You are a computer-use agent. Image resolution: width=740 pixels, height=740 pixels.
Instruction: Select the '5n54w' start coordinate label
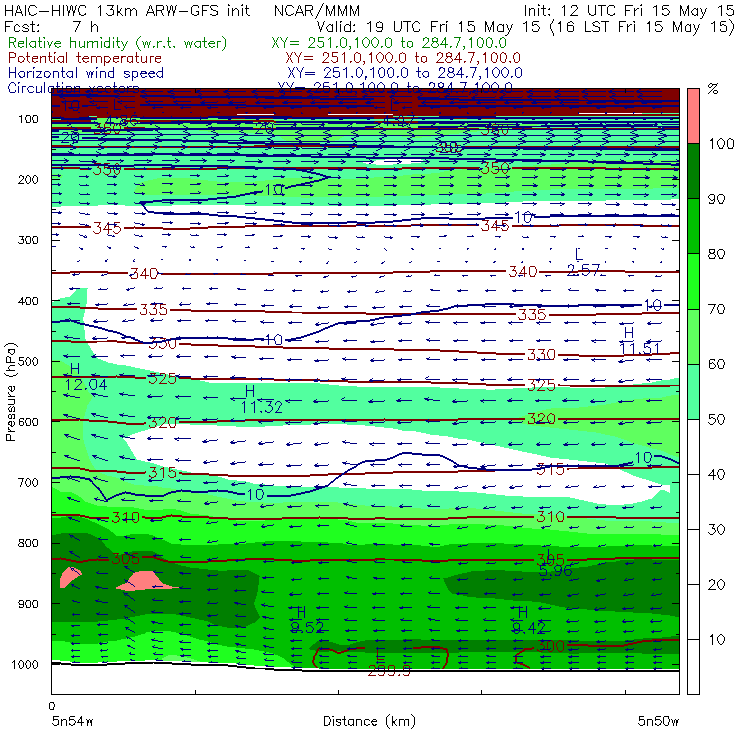coord(73,721)
